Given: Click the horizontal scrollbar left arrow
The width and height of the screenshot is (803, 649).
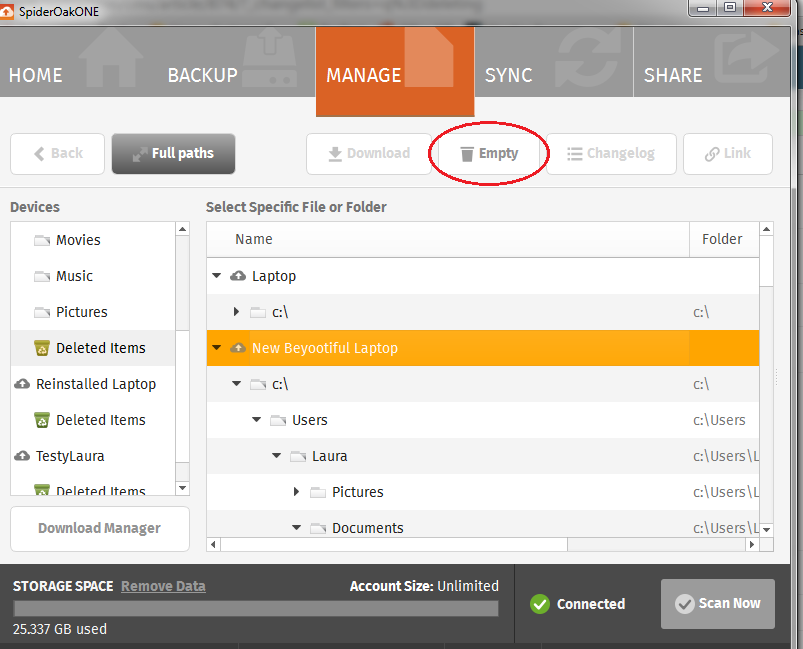Looking at the screenshot, I should [214, 545].
